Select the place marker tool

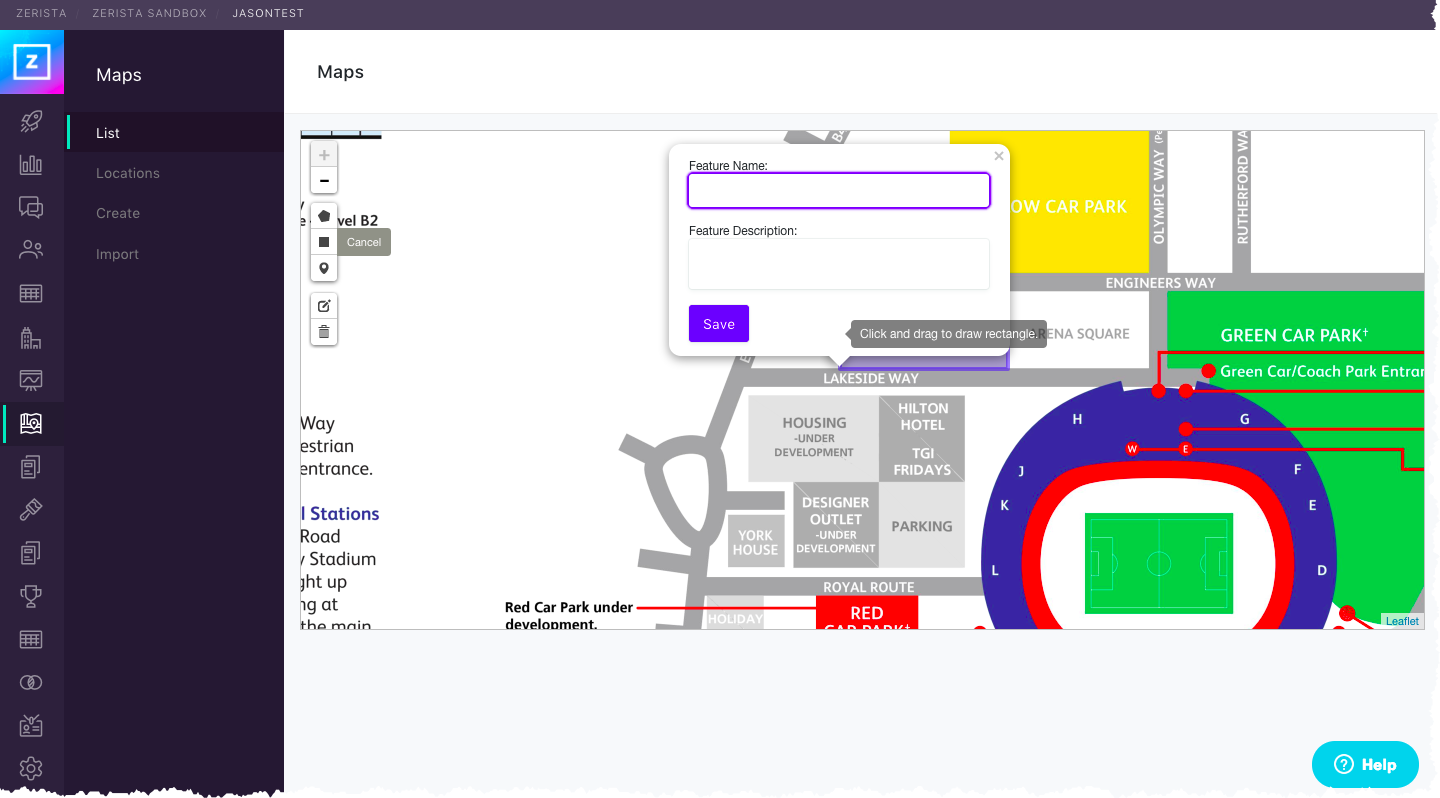324,268
